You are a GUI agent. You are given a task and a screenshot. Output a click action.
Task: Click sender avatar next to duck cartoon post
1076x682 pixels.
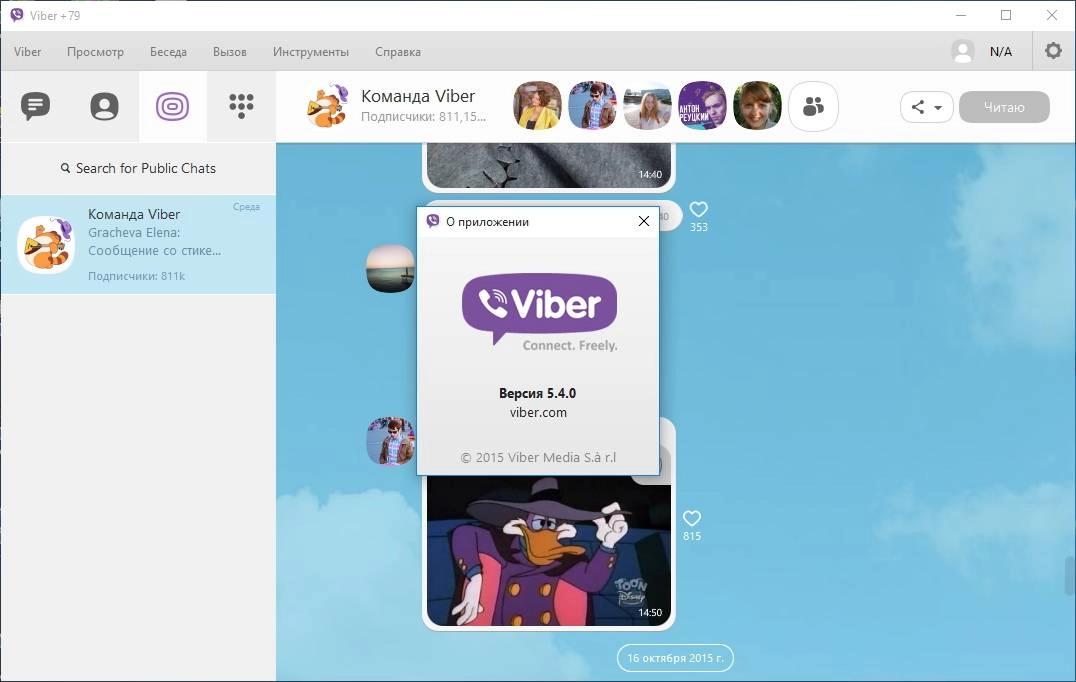(x=390, y=440)
